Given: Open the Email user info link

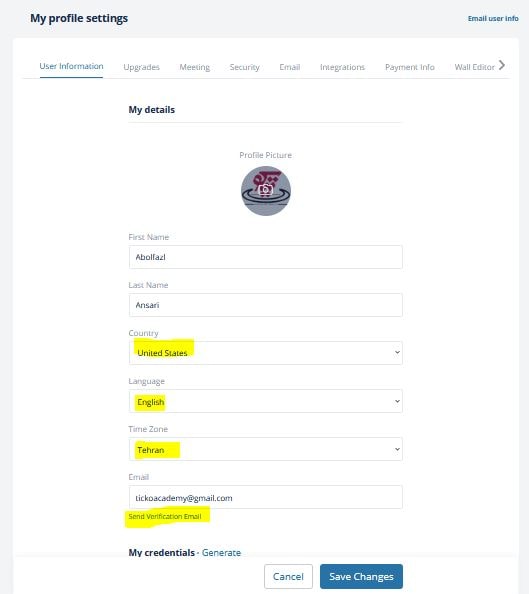Looking at the screenshot, I should click(x=493, y=19).
